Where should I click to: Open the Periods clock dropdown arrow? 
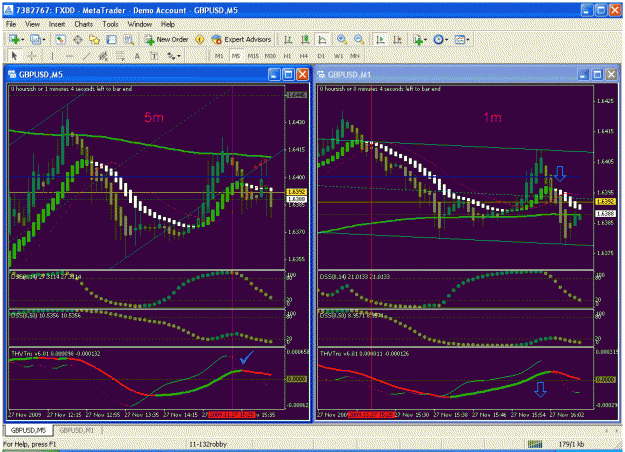coord(446,39)
